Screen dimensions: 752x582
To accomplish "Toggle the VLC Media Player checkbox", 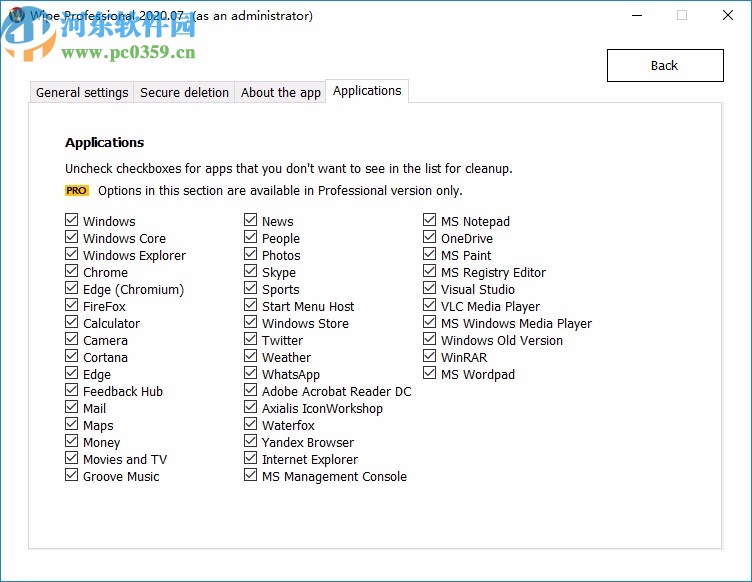I will click(429, 305).
